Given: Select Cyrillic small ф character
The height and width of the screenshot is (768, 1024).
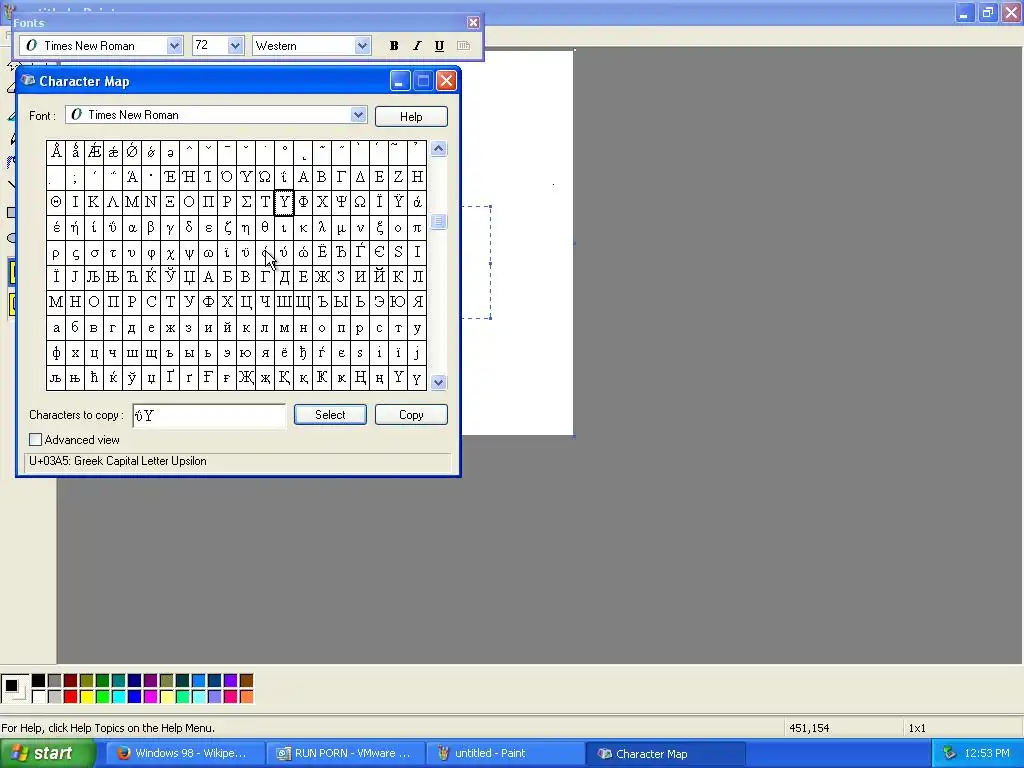Looking at the screenshot, I should coord(56,353).
